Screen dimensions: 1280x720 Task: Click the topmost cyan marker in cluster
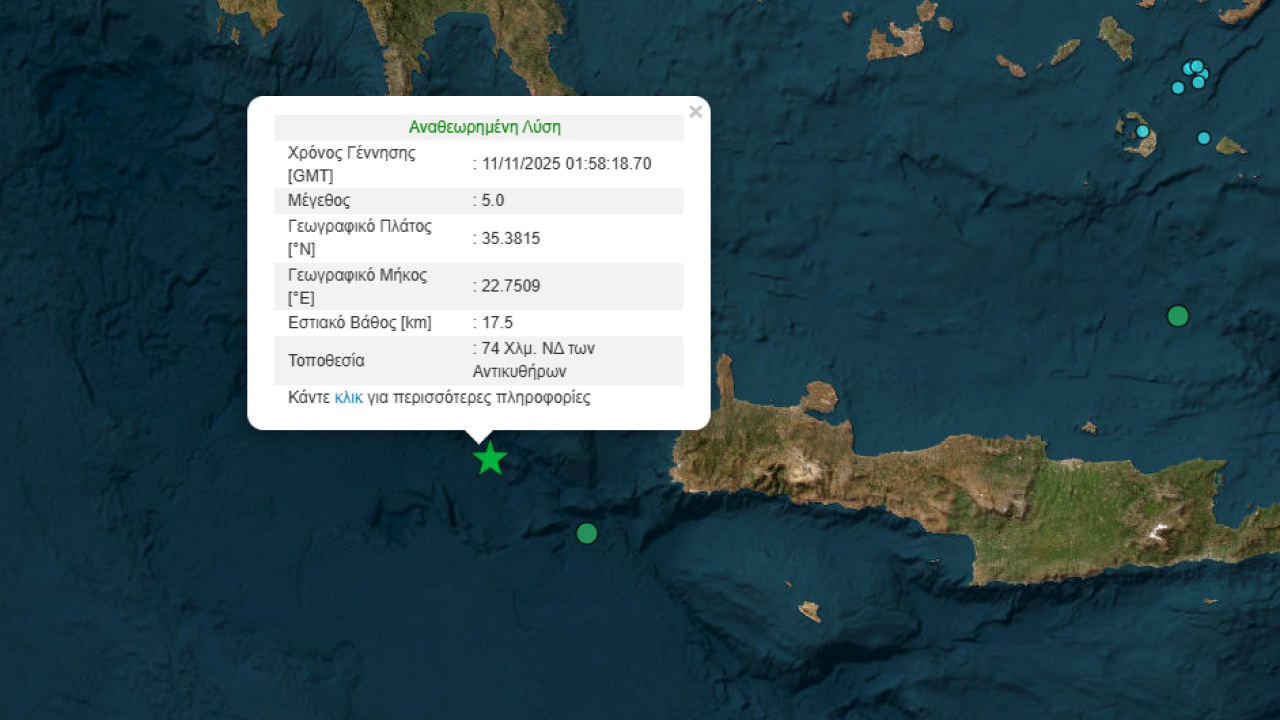(x=1196, y=66)
